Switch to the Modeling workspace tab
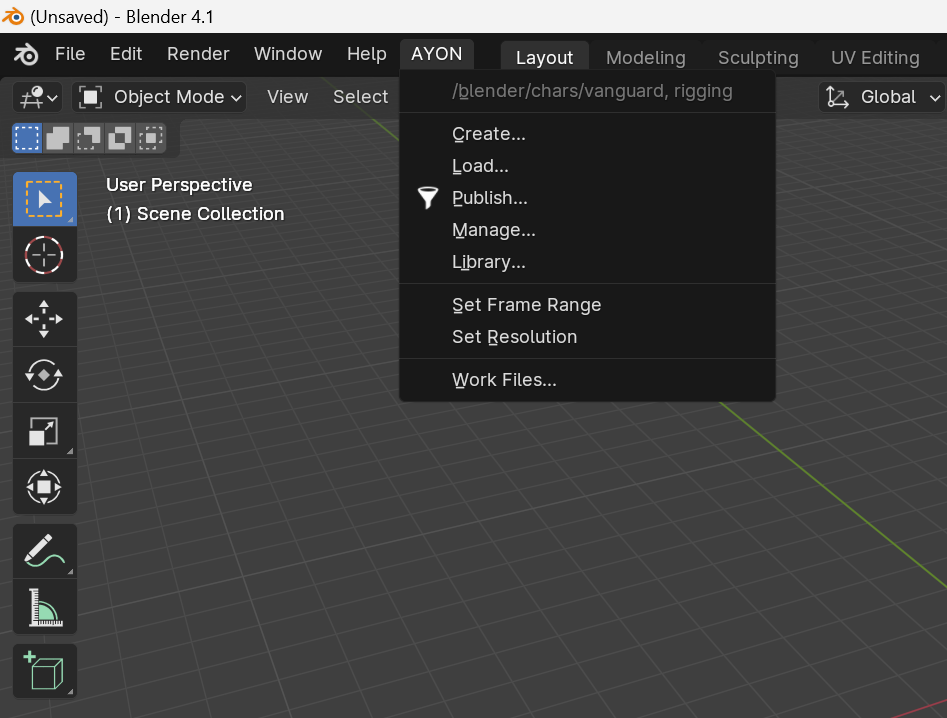The height and width of the screenshot is (718, 947). [x=646, y=57]
